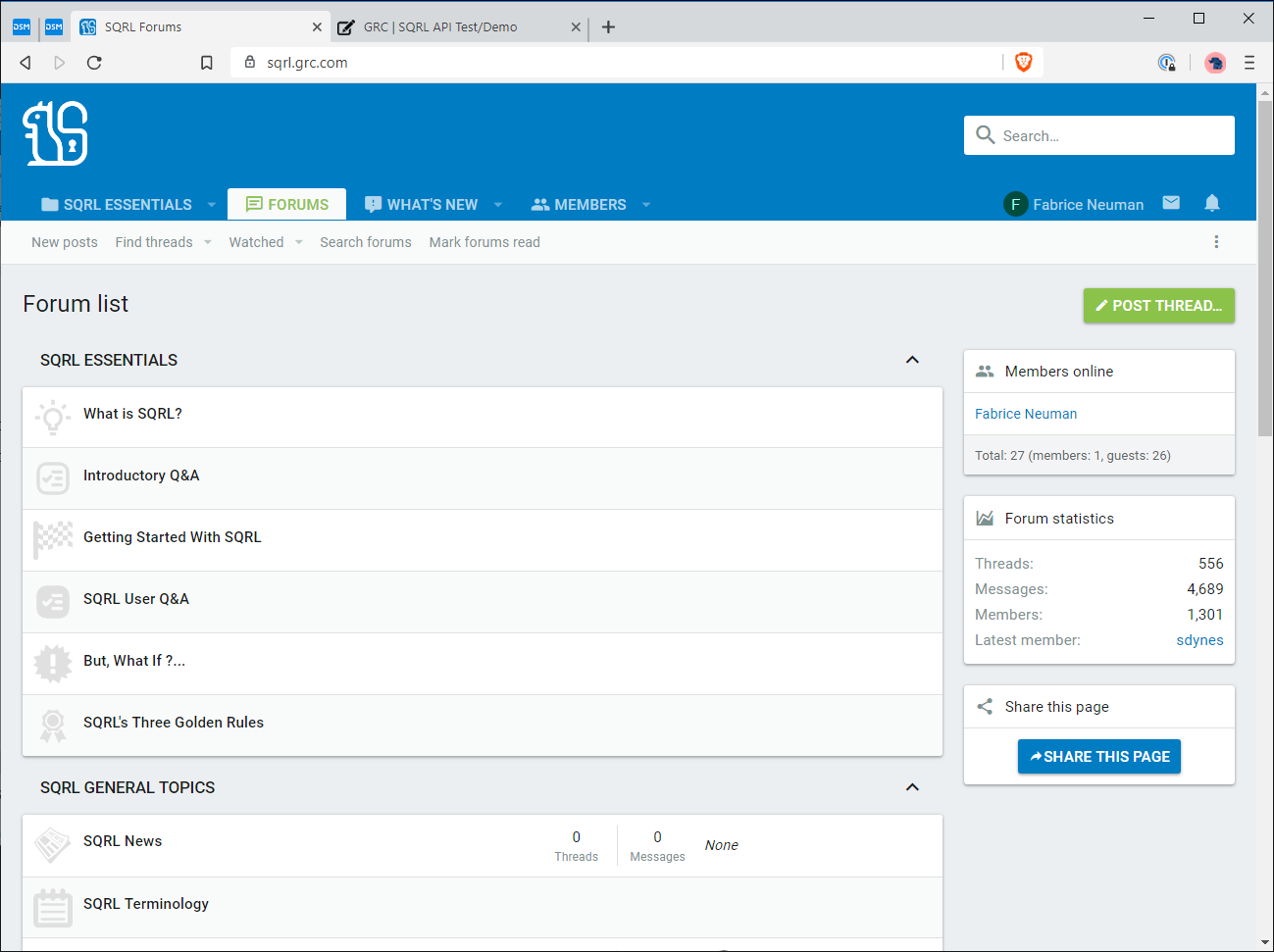Open the inbox envelope icon
The height and width of the screenshot is (952, 1274).
1171,203
